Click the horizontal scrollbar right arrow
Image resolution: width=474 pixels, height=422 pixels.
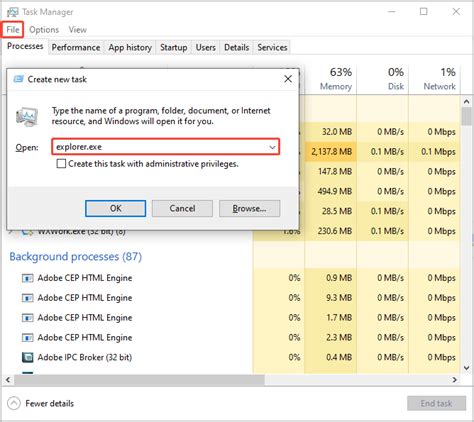point(455,379)
